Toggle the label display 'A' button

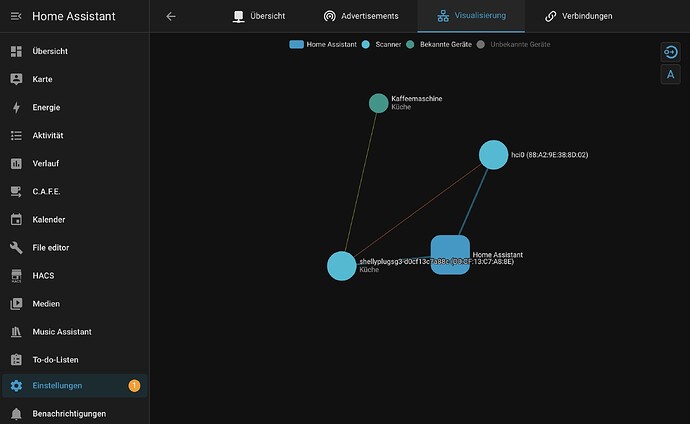[x=671, y=74]
